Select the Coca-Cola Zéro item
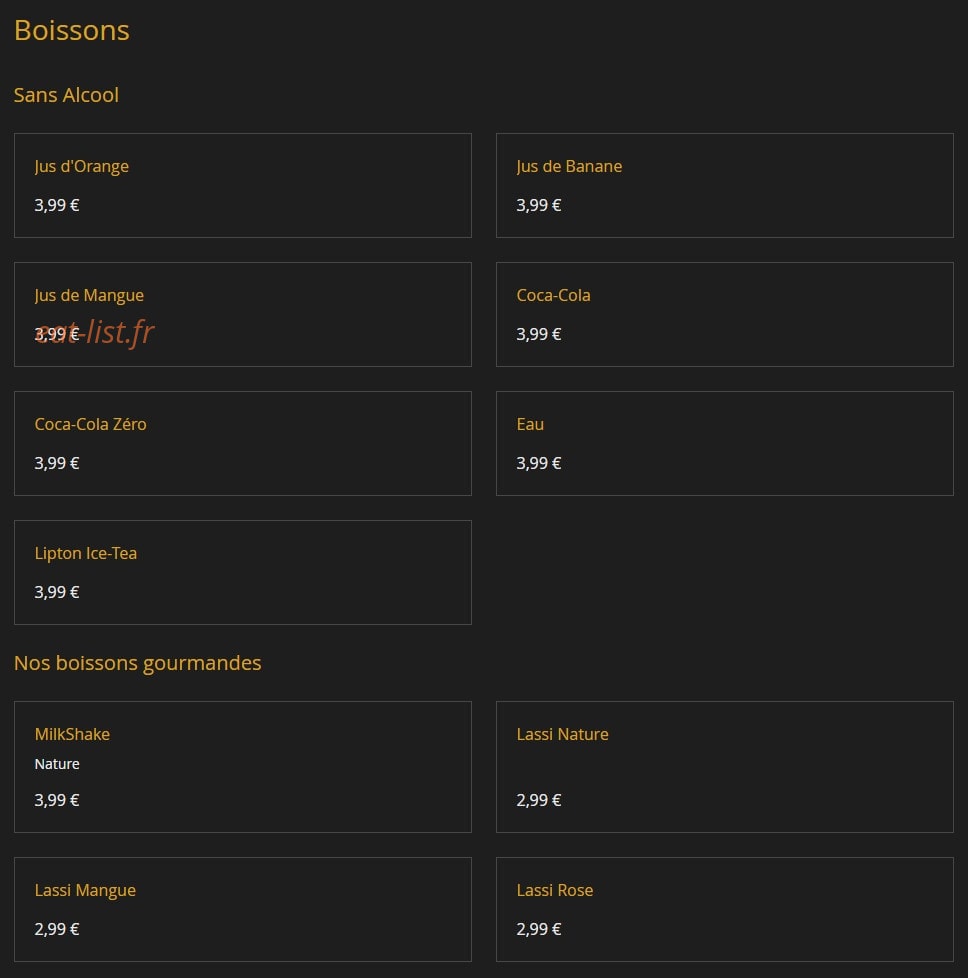Image resolution: width=968 pixels, height=978 pixels. tap(243, 443)
